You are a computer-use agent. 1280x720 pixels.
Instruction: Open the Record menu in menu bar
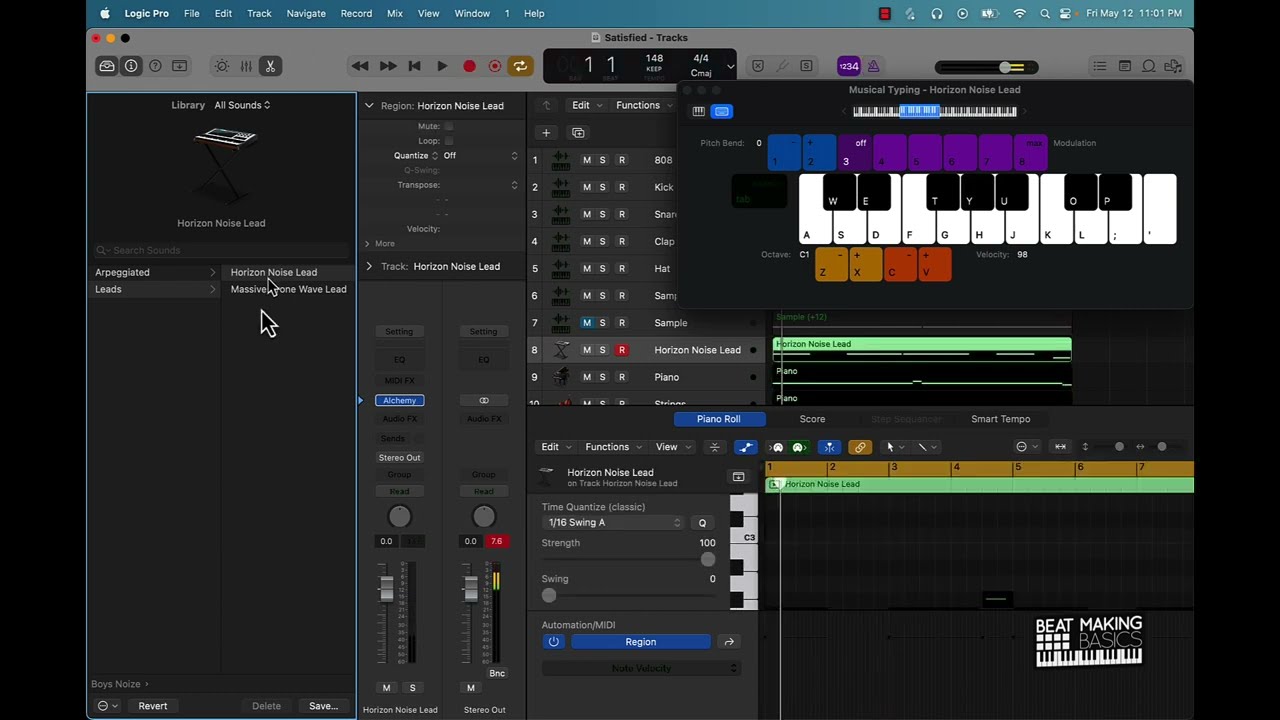click(356, 13)
